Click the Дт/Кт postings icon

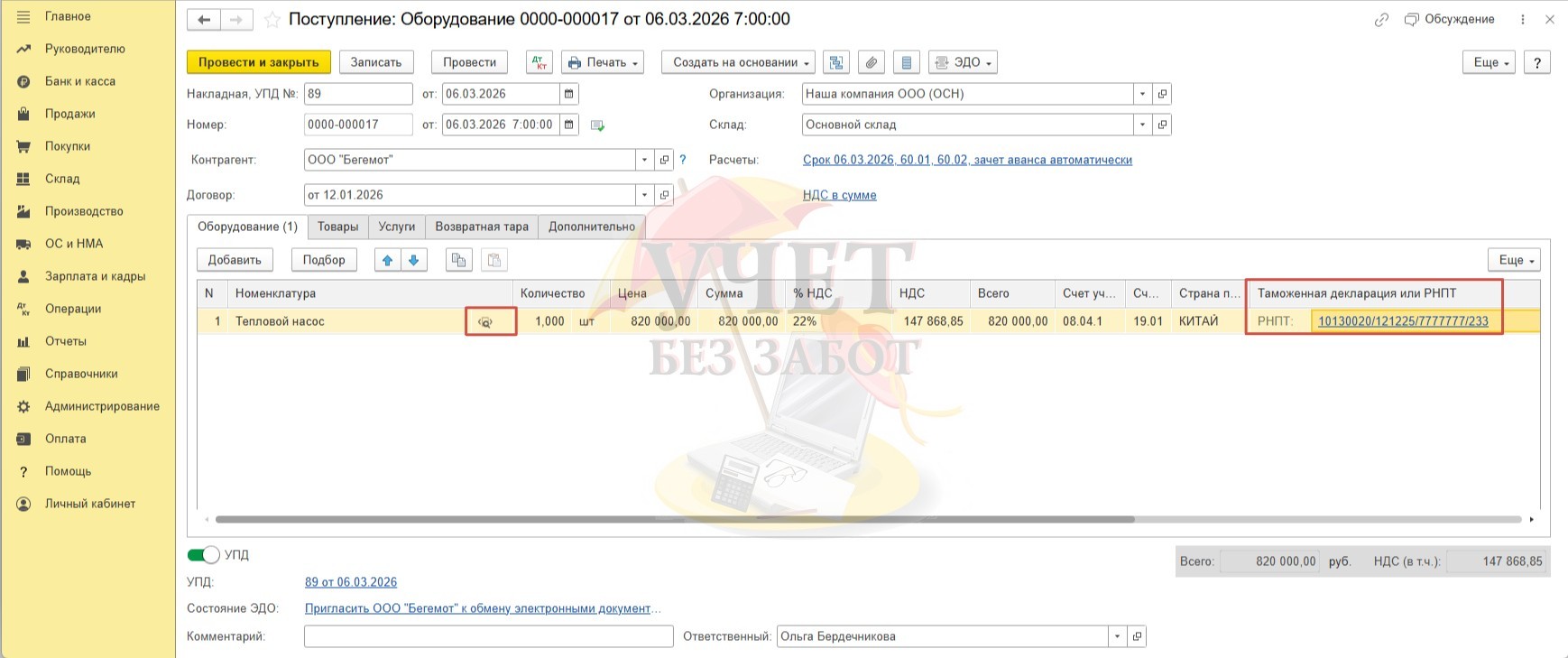tap(540, 62)
